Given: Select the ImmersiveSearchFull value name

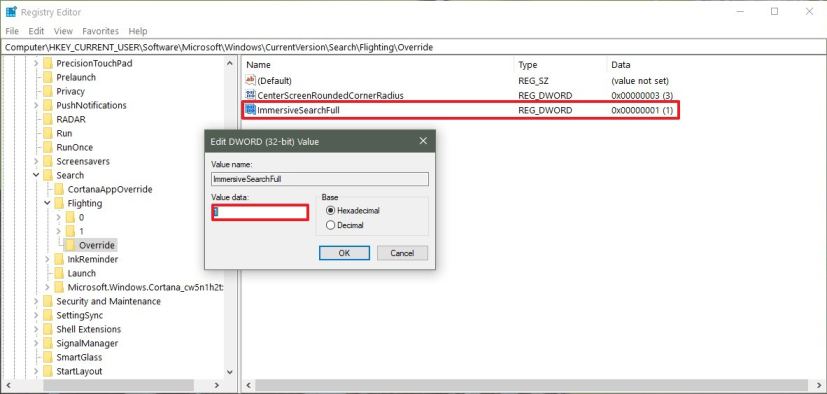Looking at the screenshot, I should 298,110.
